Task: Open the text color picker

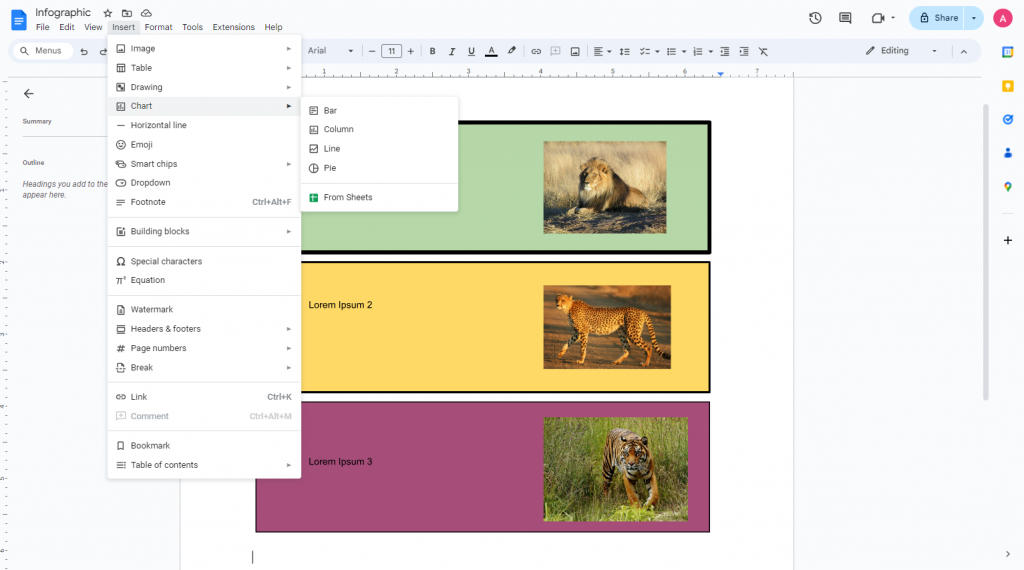Action: pyautogui.click(x=491, y=51)
